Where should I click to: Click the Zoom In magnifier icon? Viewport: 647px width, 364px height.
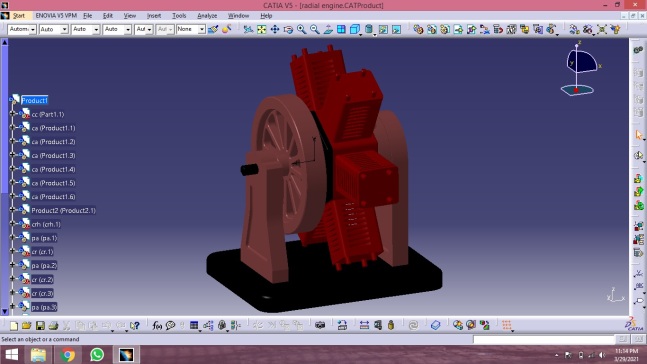click(x=302, y=29)
